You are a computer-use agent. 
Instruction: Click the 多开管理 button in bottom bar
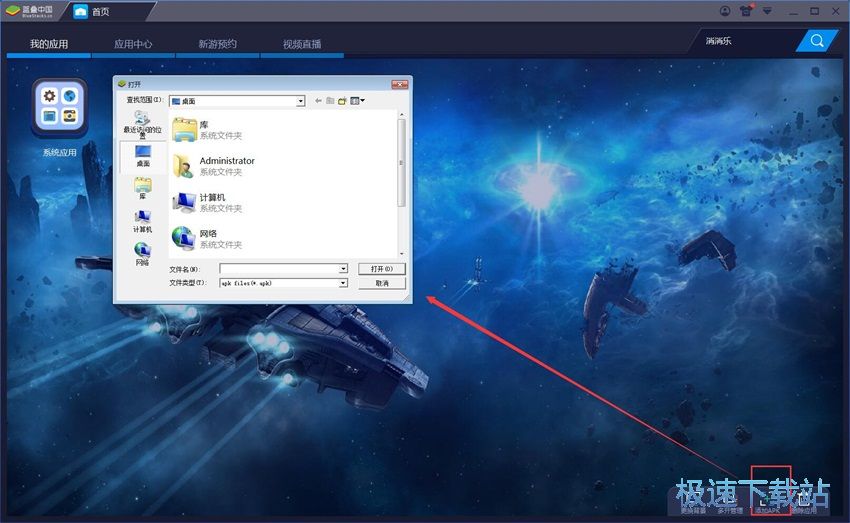pos(730,505)
